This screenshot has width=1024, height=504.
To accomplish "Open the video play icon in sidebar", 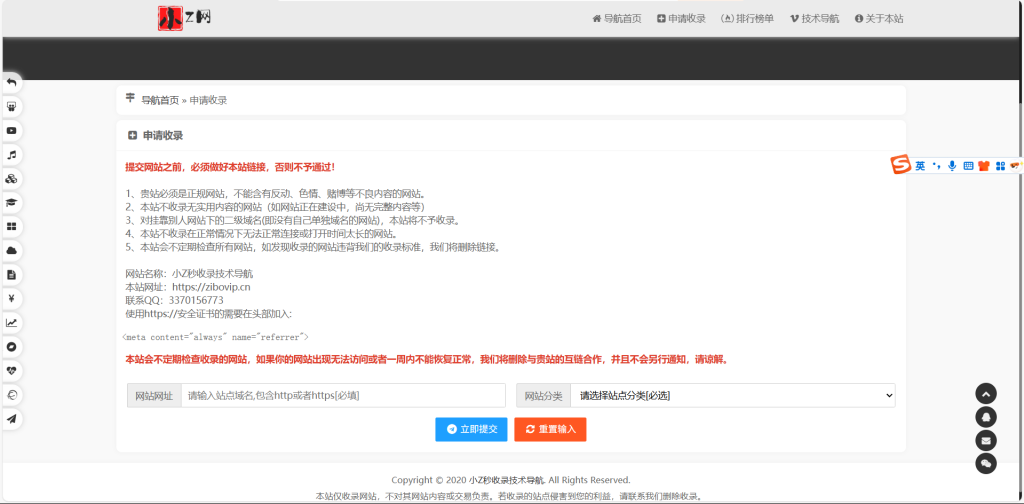I will [12, 130].
